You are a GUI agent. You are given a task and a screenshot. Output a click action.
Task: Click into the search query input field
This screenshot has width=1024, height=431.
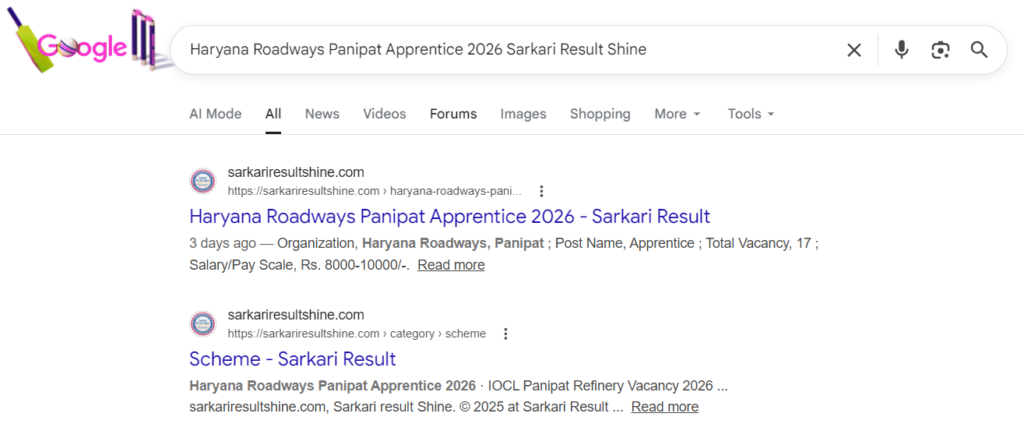point(500,50)
